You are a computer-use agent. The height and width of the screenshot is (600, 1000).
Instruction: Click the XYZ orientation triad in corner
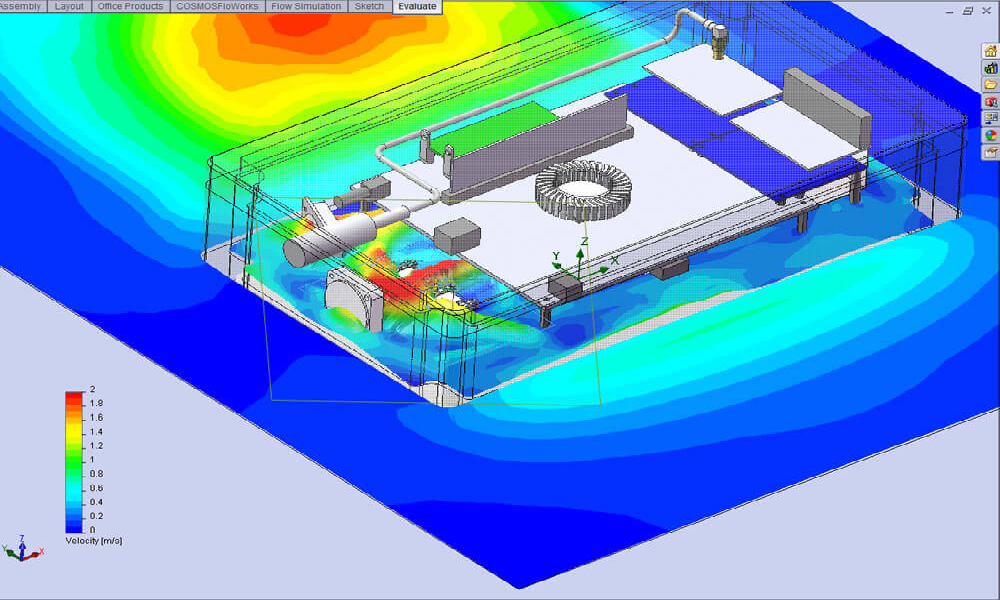[x=22, y=550]
